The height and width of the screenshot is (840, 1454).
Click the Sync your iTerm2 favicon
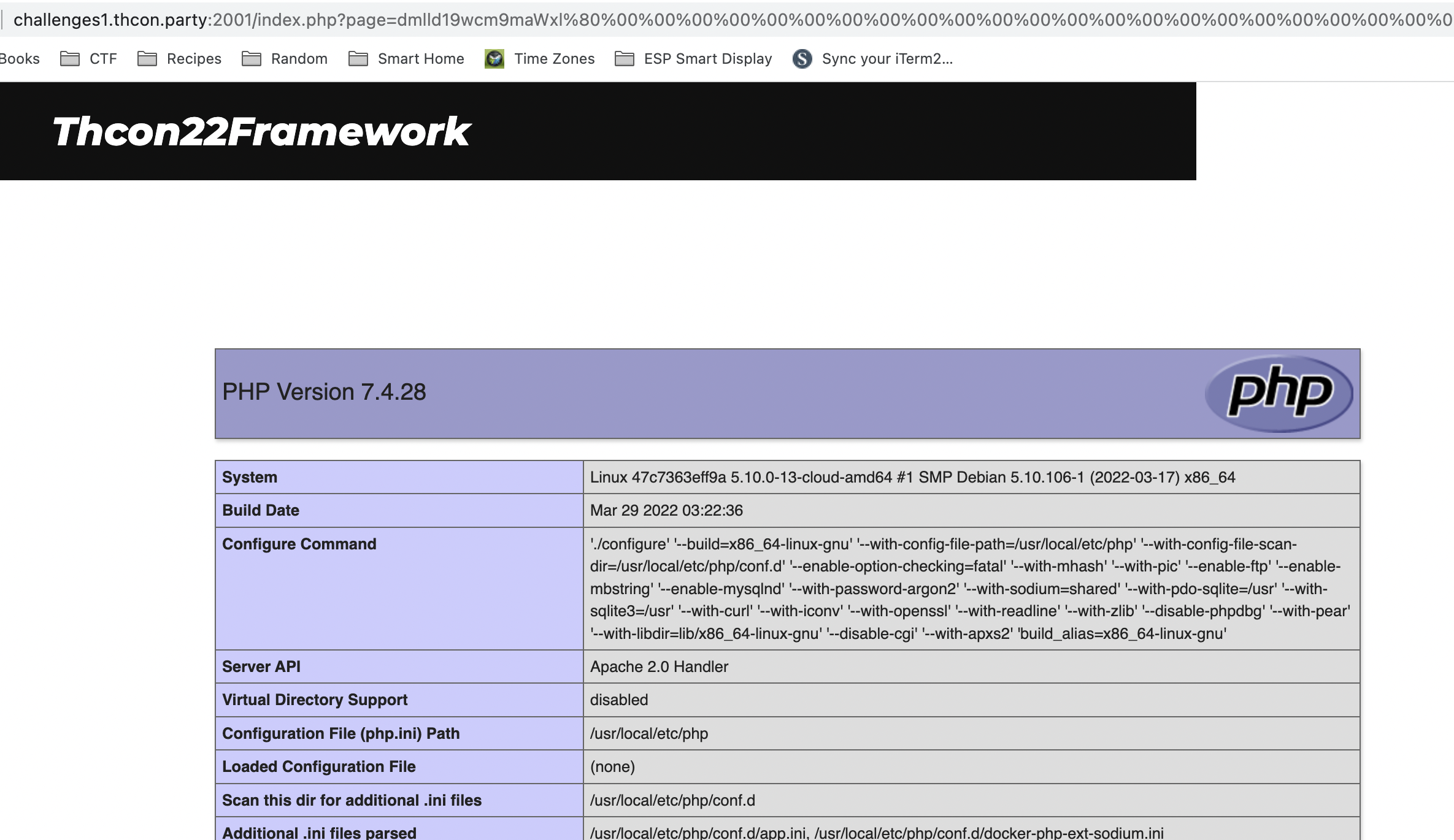pos(802,59)
